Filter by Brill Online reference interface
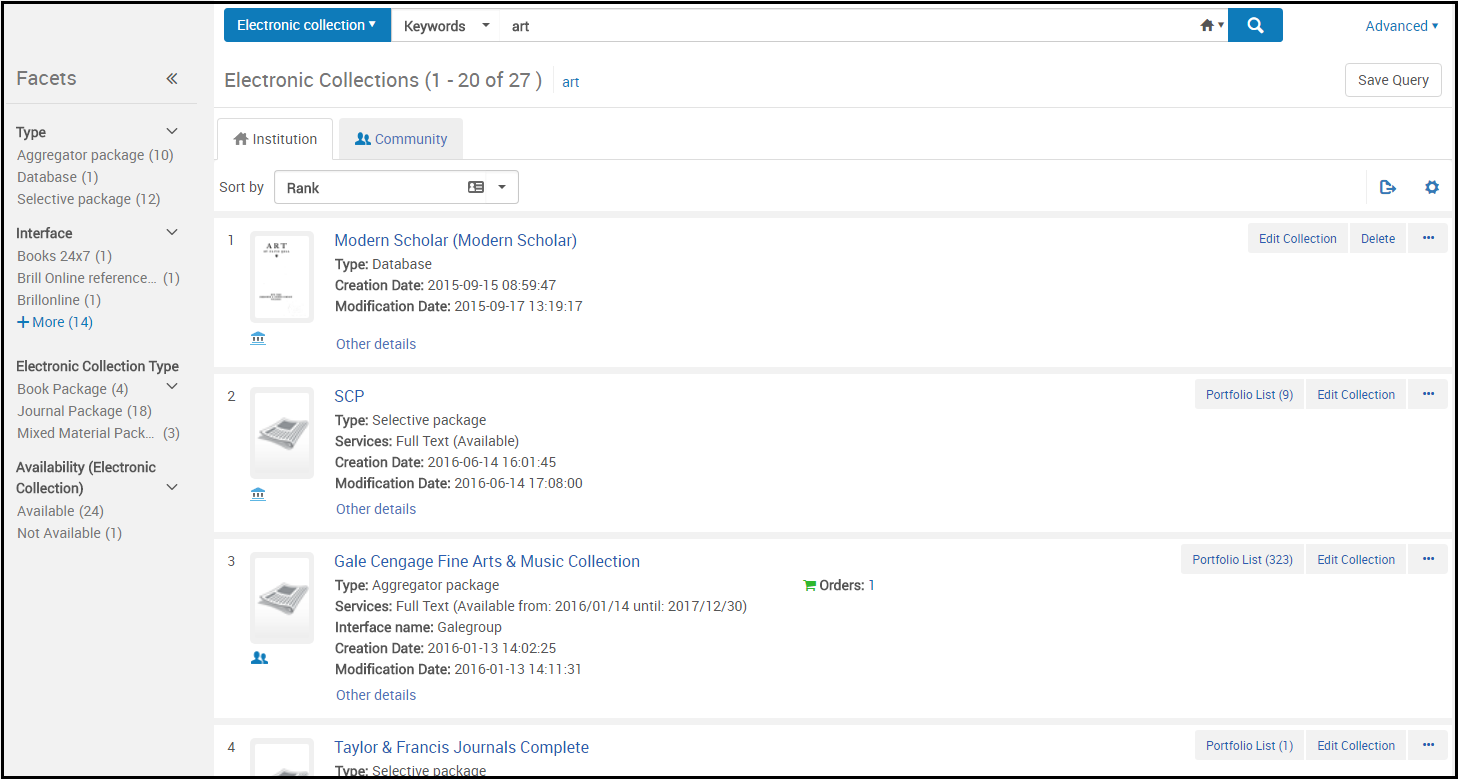The height and width of the screenshot is (779, 1458). [x=98, y=278]
